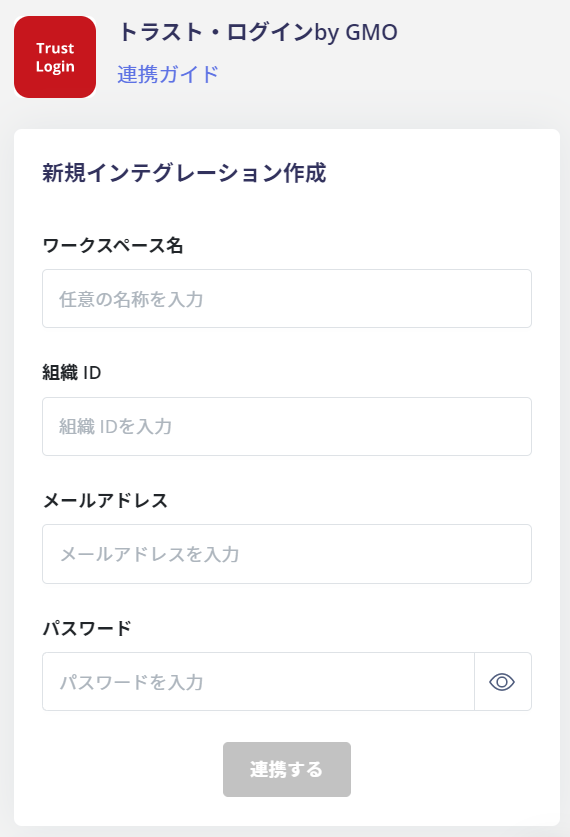Select the box showing パスワードを入力 placeholder
The height and width of the screenshot is (837, 570).
[x=258, y=682]
